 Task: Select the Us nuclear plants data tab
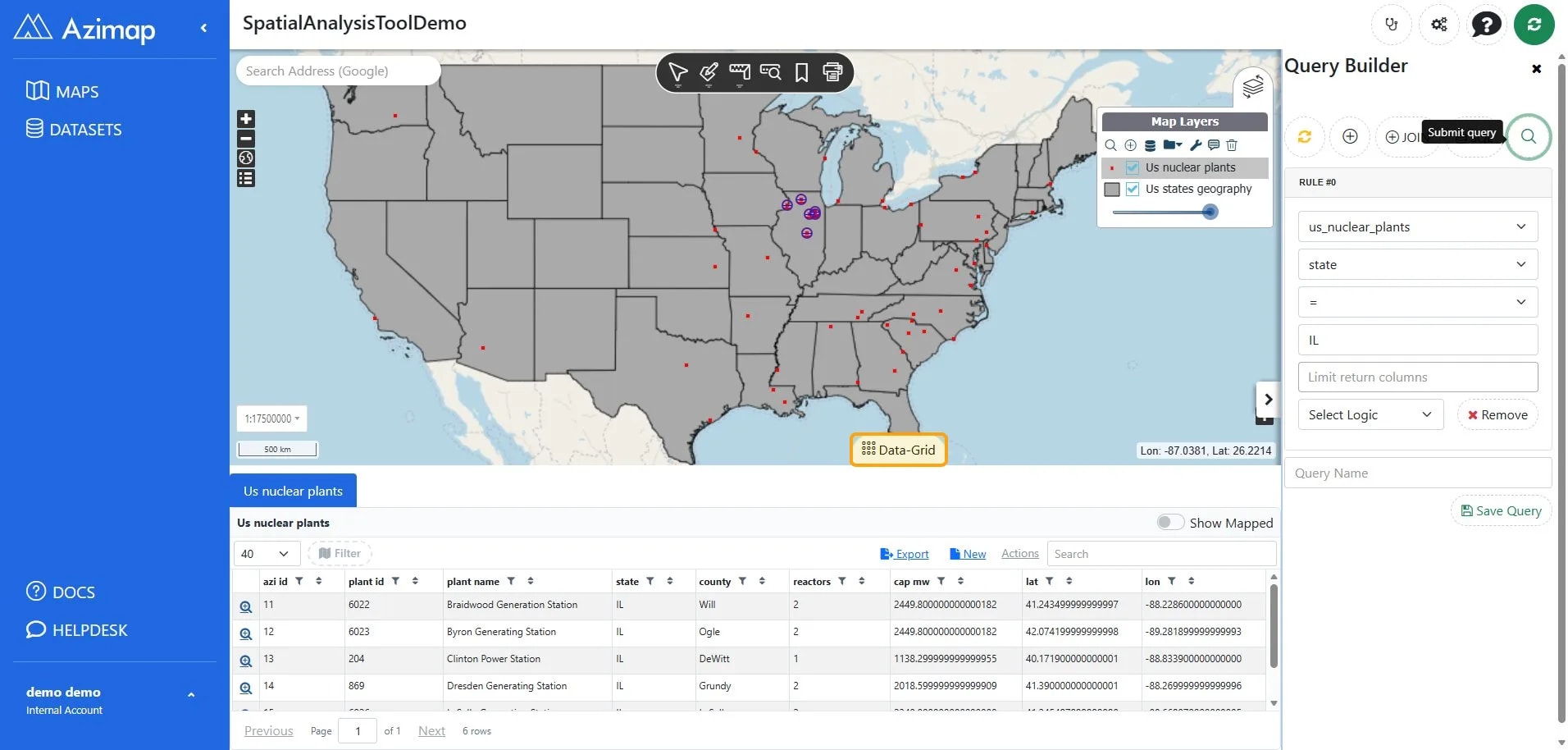(293, 491)
